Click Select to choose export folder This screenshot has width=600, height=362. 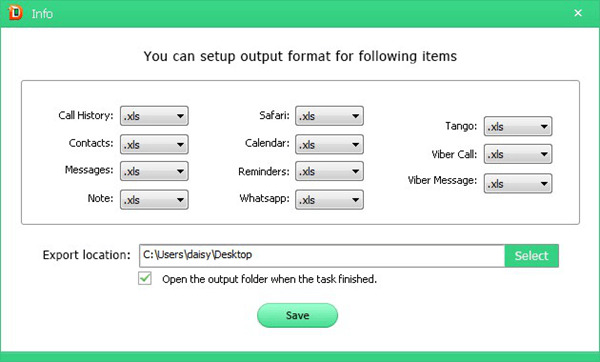coord(532,255)
